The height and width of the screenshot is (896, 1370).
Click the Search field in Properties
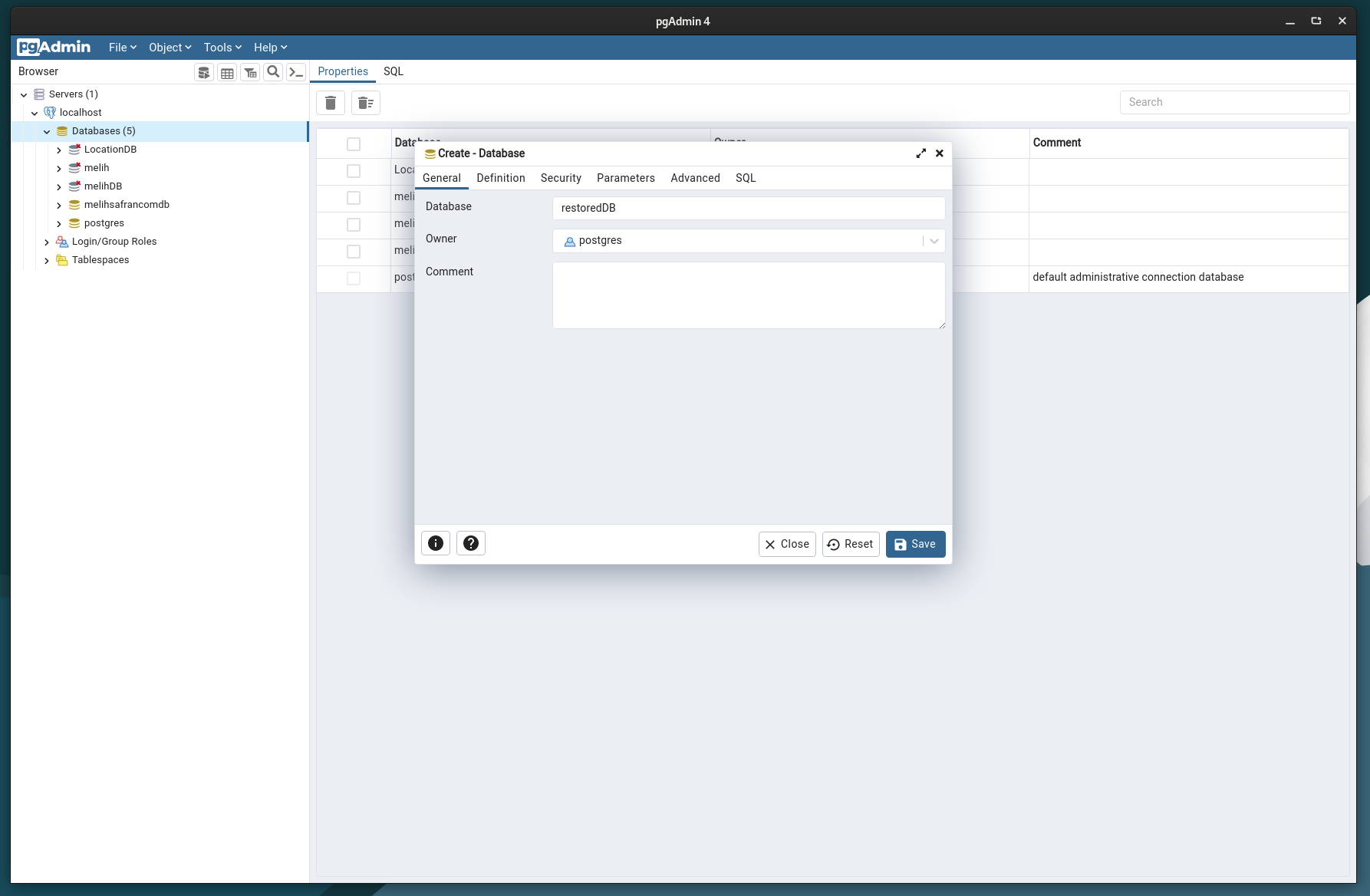point(1234,102)
